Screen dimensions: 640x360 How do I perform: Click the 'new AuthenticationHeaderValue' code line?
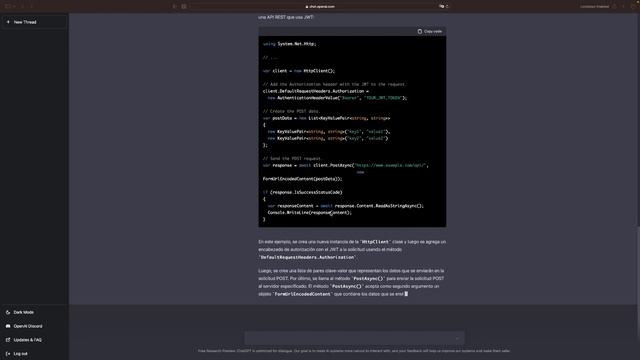coord(337,98)
